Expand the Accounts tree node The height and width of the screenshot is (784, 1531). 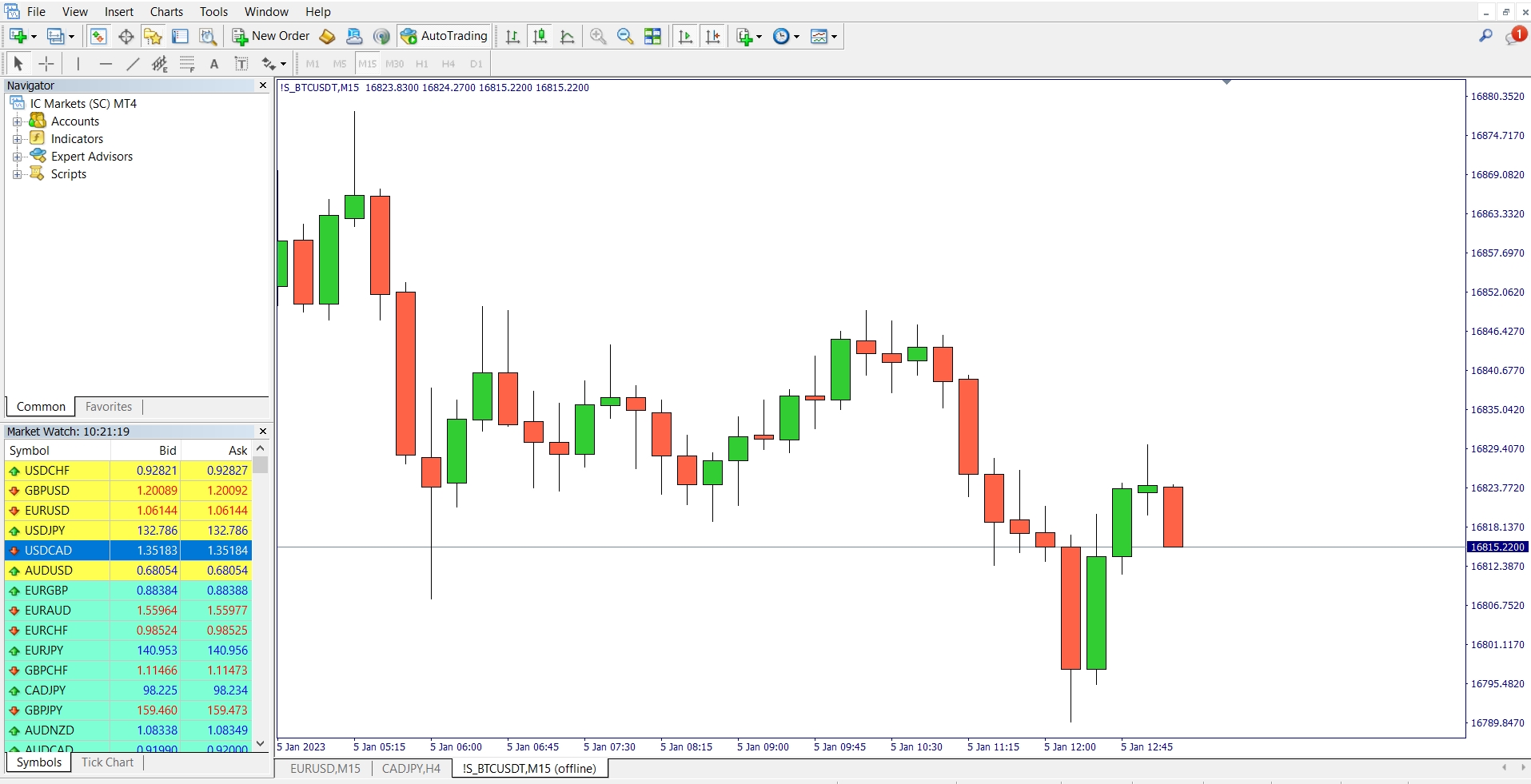point(17,121)
